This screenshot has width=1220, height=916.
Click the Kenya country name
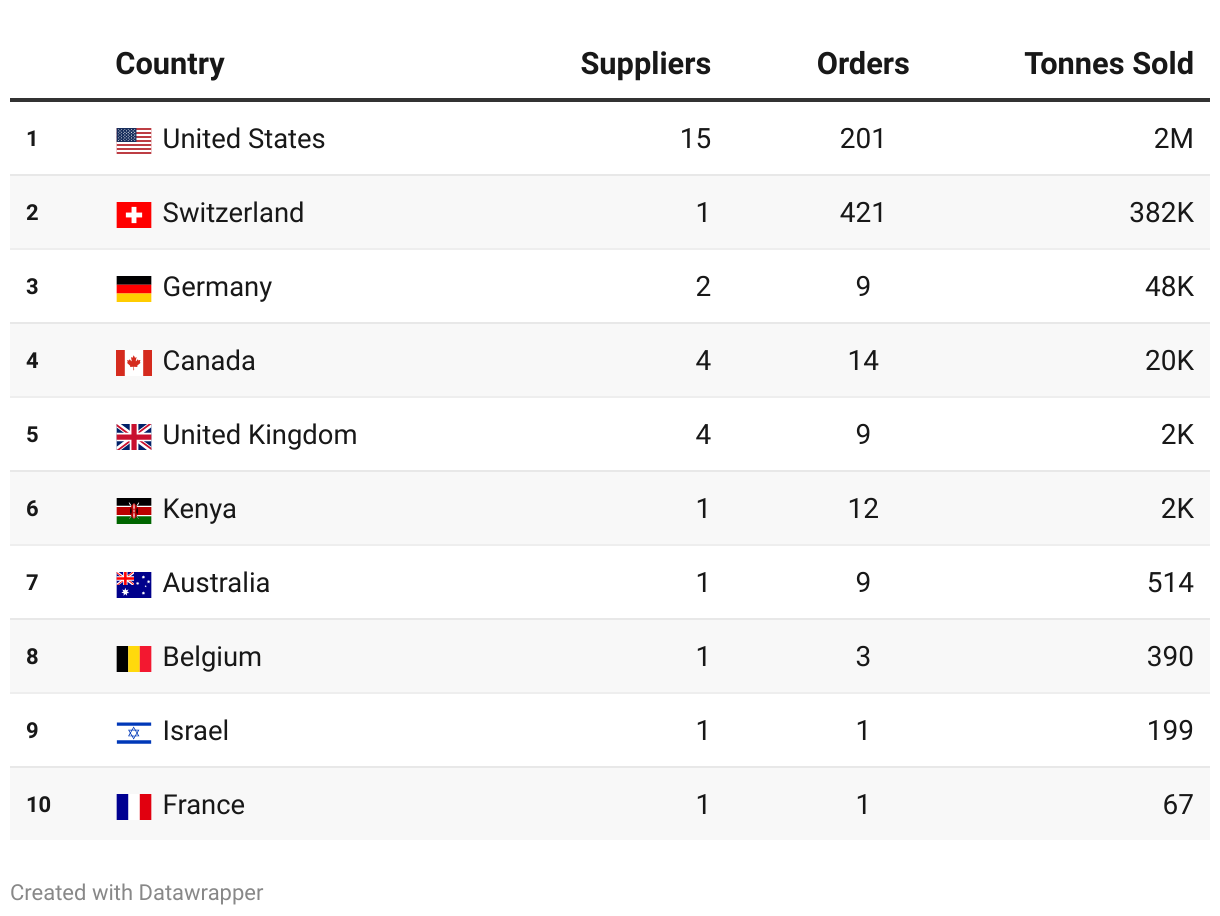pos(199,509)
